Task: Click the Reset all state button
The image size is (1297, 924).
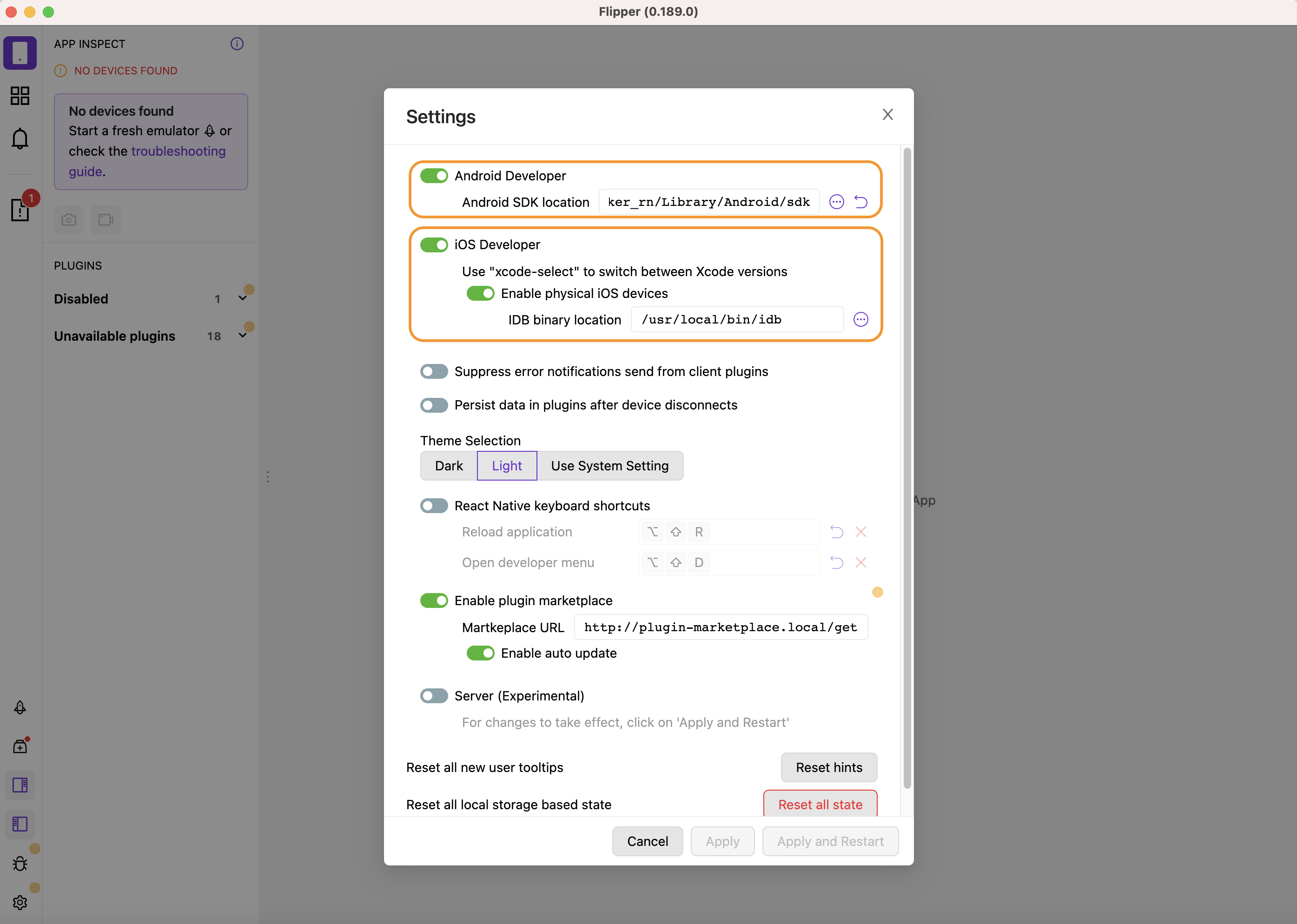Action: 820,804
